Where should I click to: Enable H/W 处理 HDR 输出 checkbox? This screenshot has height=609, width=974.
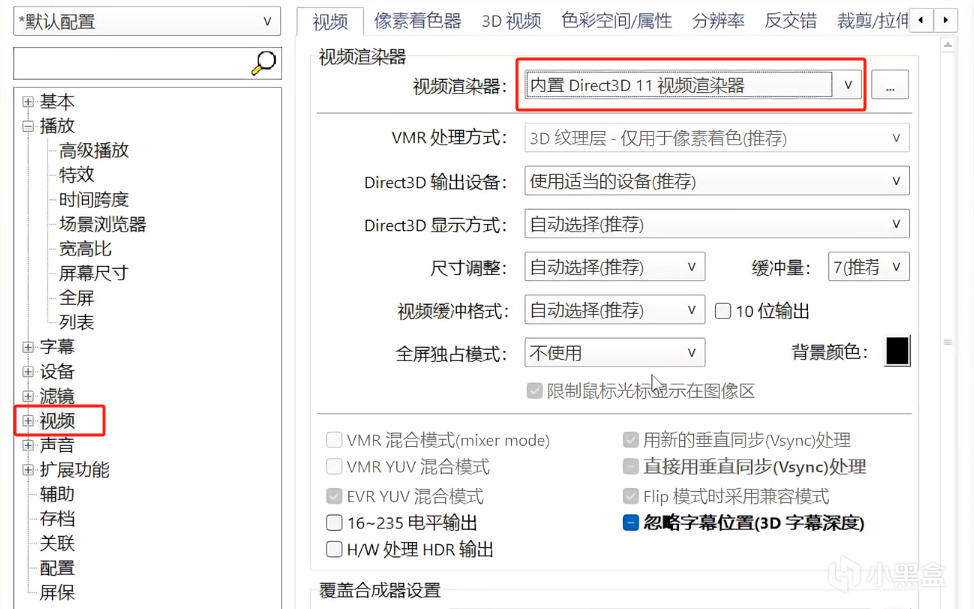334,549
